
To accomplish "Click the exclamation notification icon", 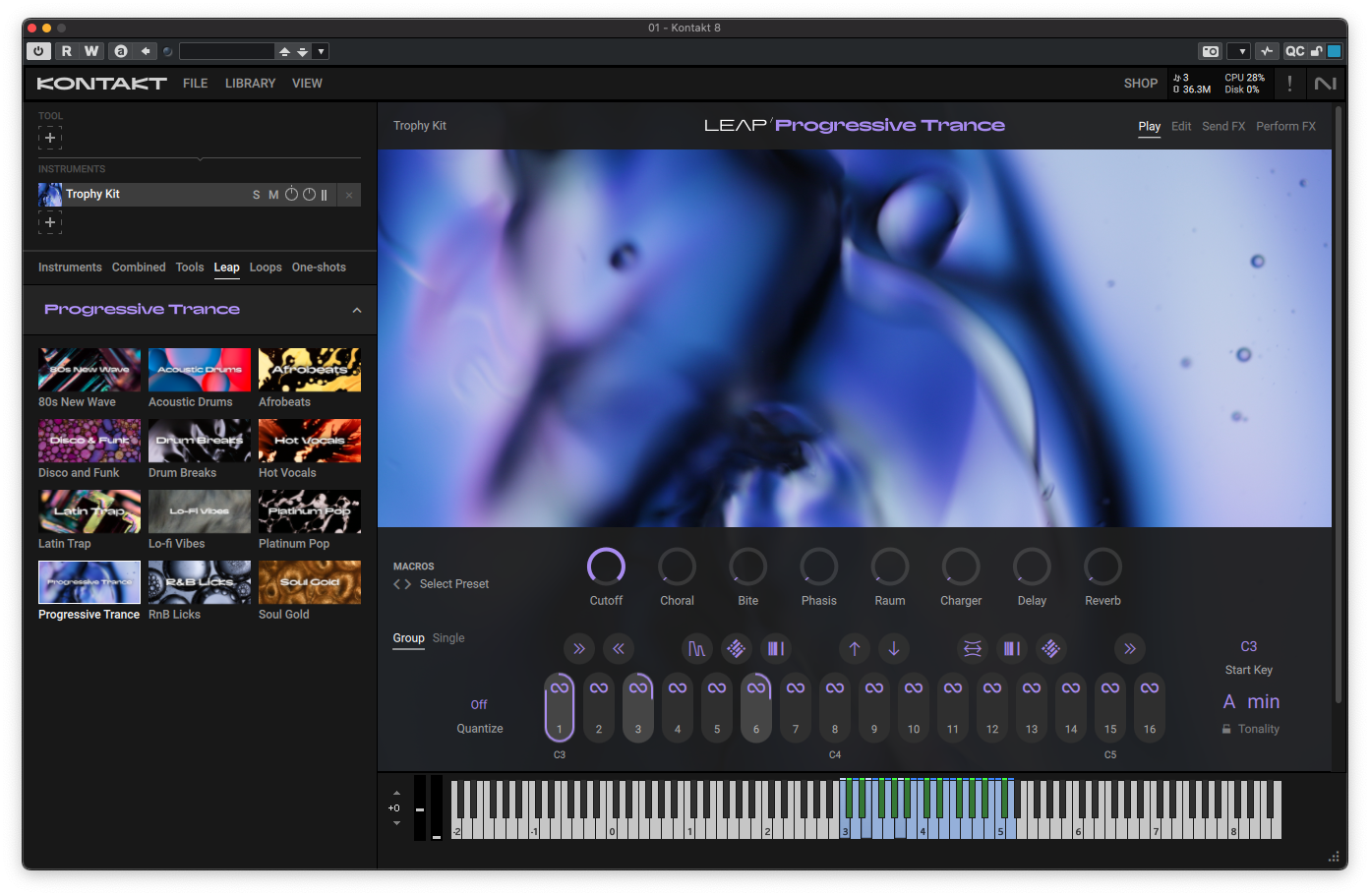I will (1289, 84).
